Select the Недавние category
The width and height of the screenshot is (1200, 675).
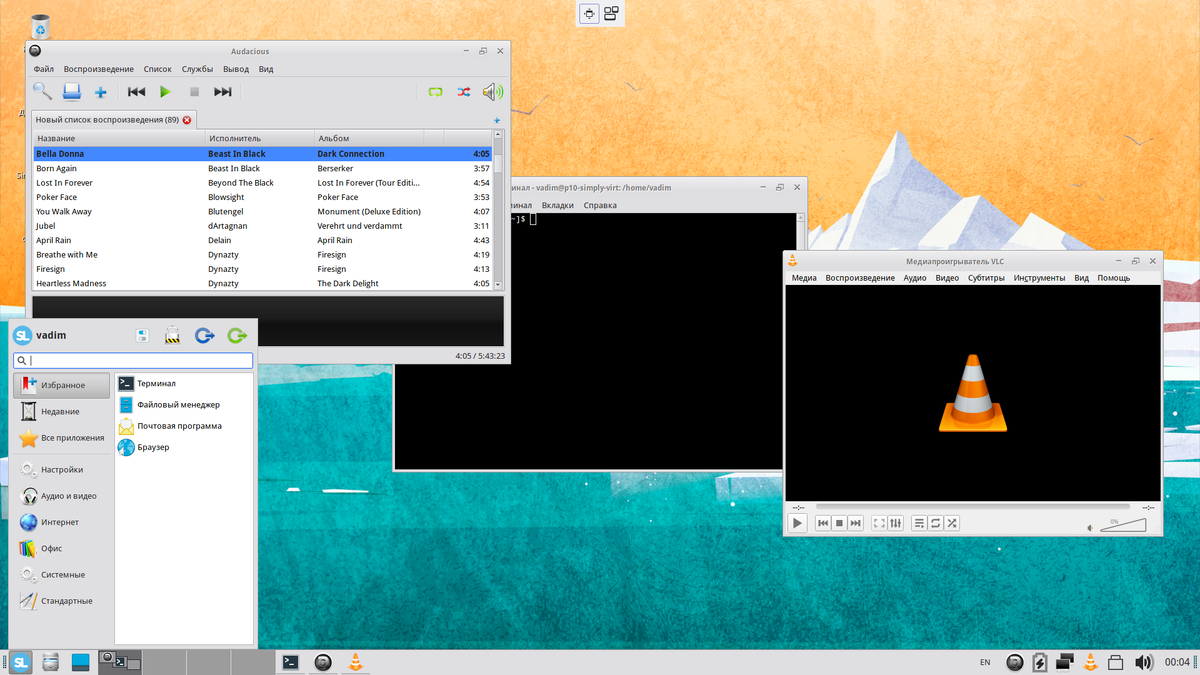click(62, 411)
